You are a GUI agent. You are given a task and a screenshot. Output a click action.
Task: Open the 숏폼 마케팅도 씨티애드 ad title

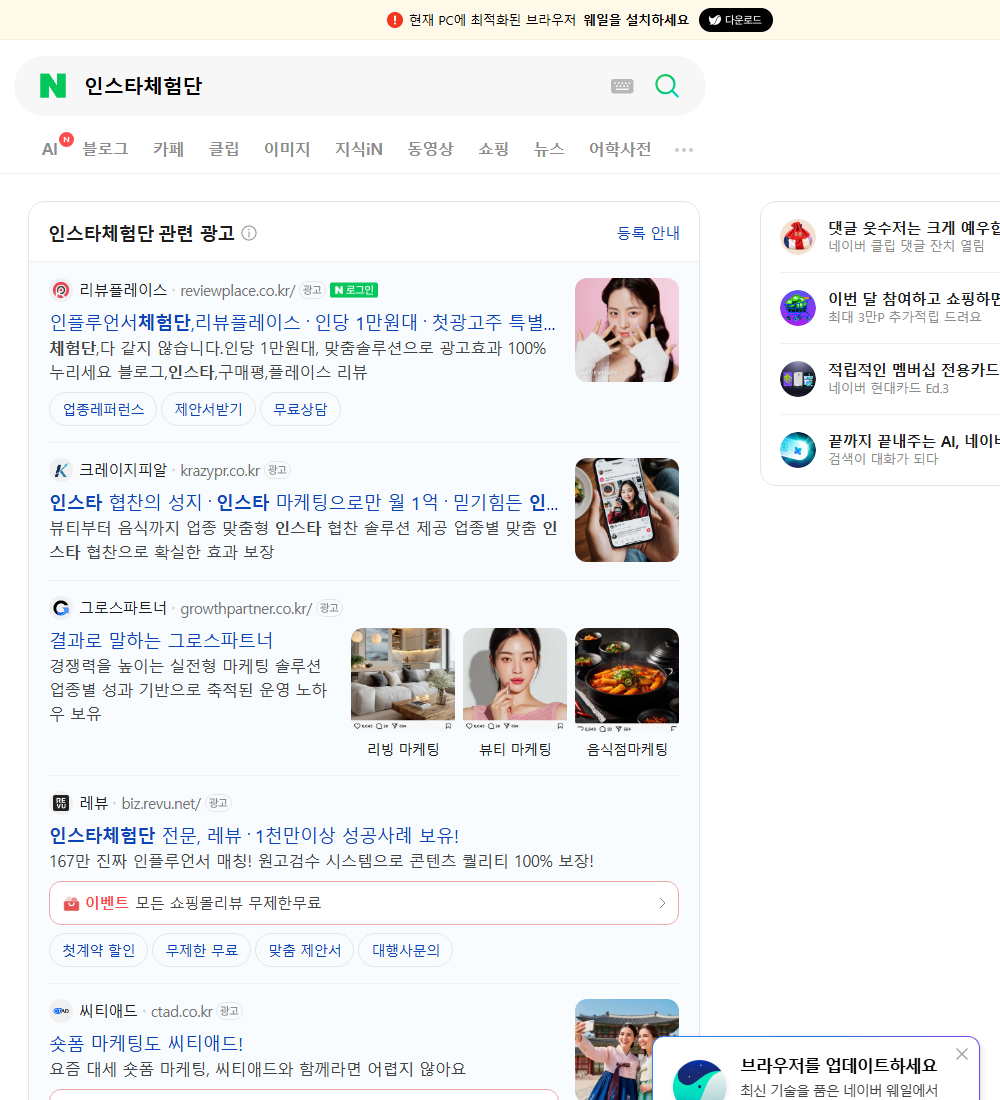point(146,1043)
